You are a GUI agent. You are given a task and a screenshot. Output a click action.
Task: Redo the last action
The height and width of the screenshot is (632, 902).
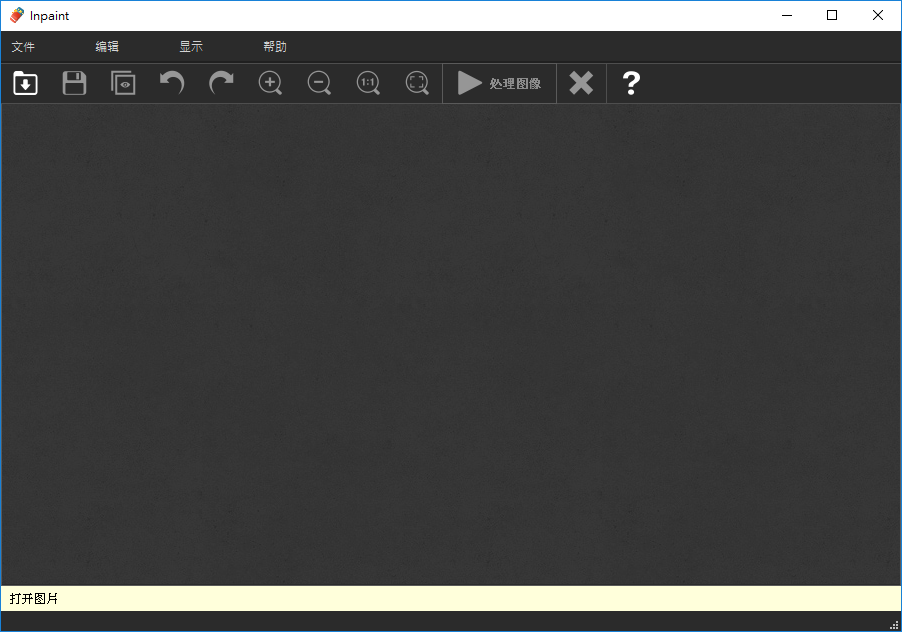coord(221,83)
